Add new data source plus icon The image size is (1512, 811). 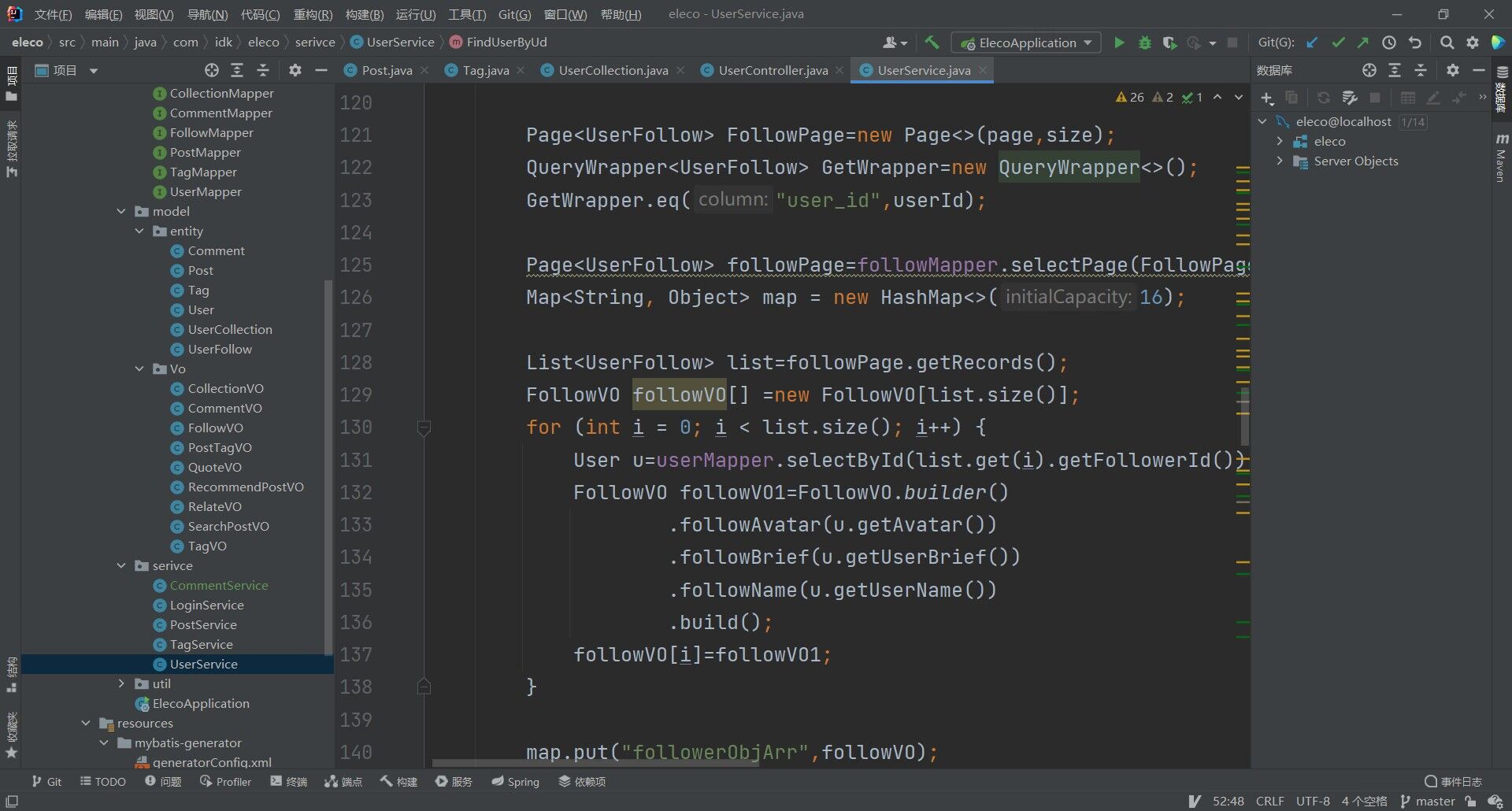point(1267,98)
